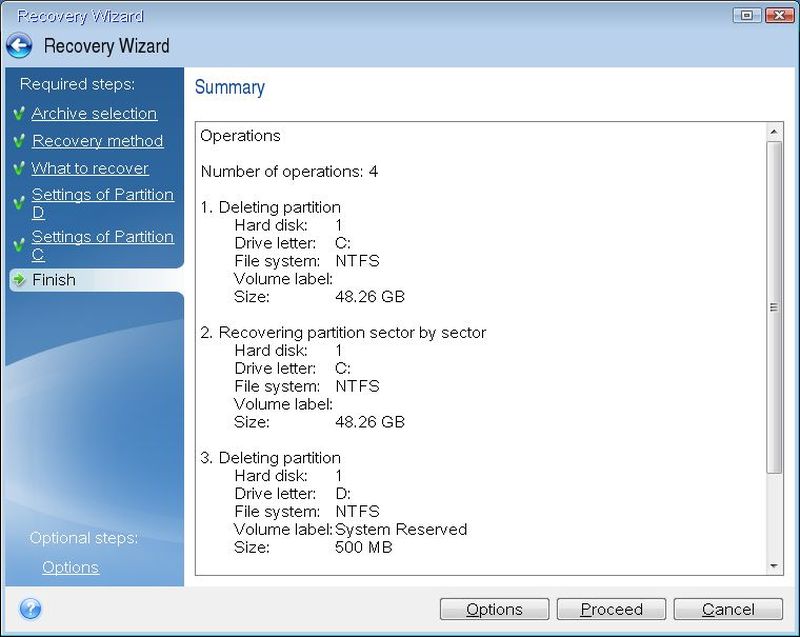The image size is (800, 637).
Task: Open the Recovery method step
Action: [x=97, y=141]
